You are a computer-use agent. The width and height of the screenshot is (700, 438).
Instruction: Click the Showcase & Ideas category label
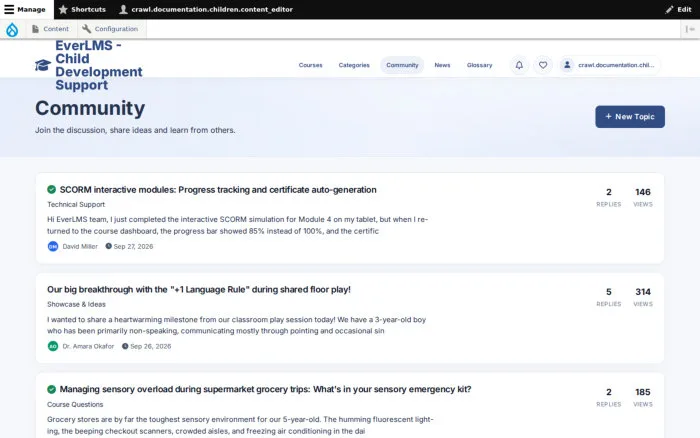(76, 305)
